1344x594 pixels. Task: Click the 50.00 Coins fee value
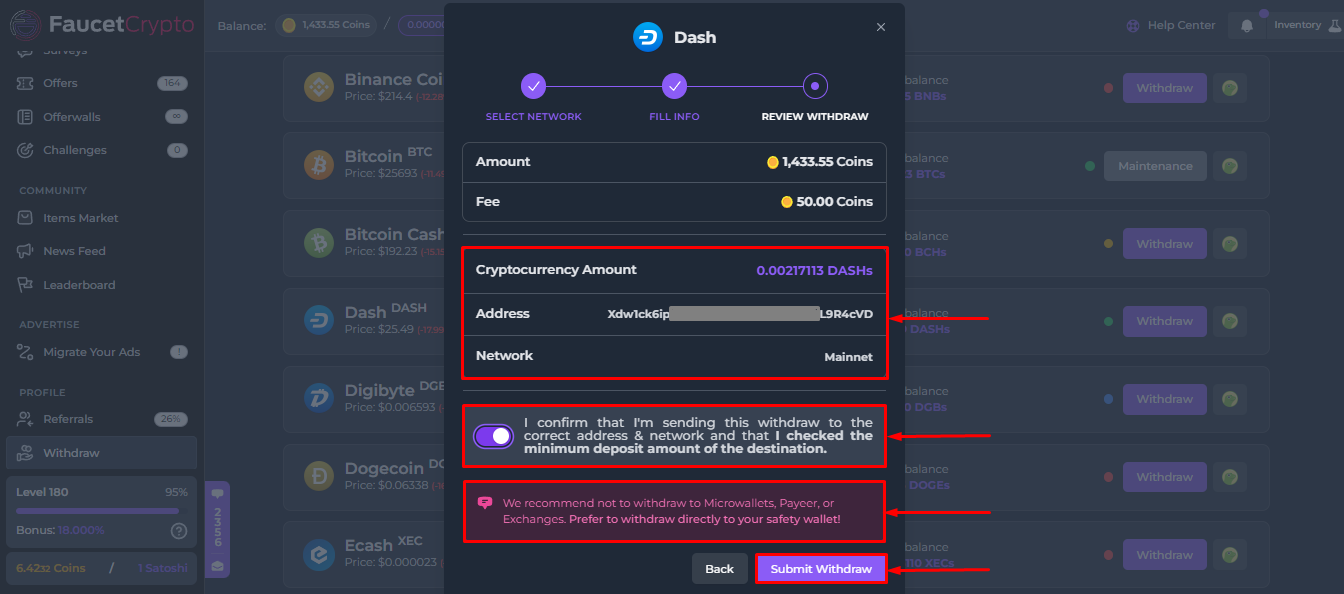(827, 202)
